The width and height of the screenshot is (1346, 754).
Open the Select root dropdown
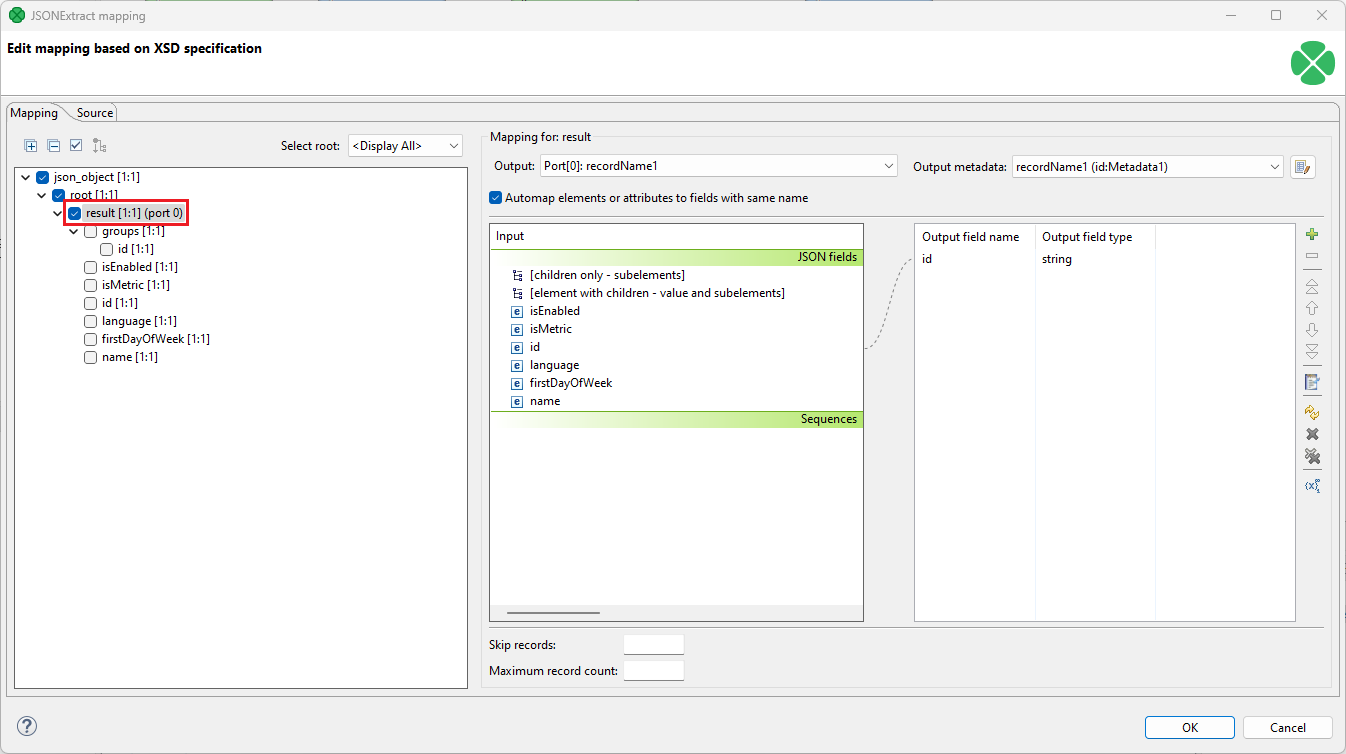(404, 145)
